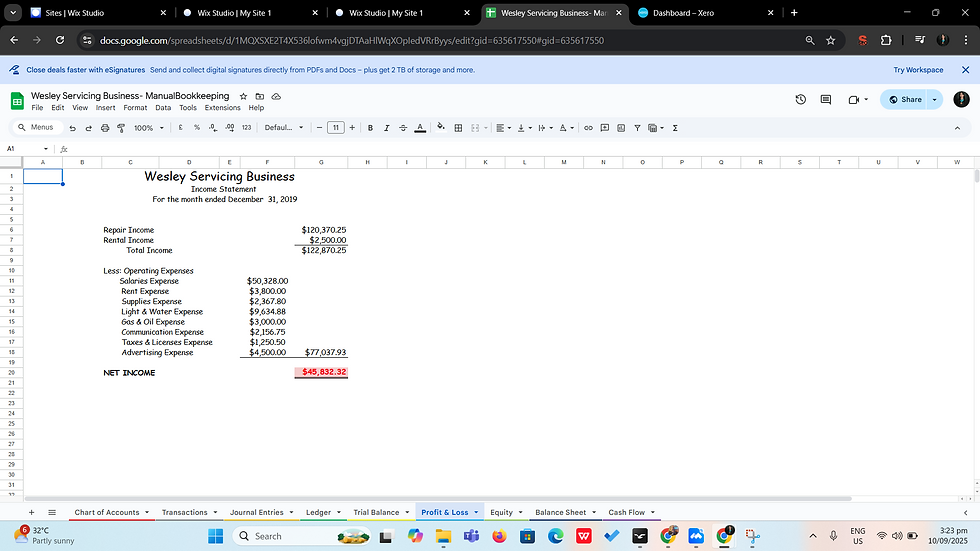The height and width of the screenshot is (551, 980).
Task: Create a filter with the funnel icon
Action: [x=637, y=127]
